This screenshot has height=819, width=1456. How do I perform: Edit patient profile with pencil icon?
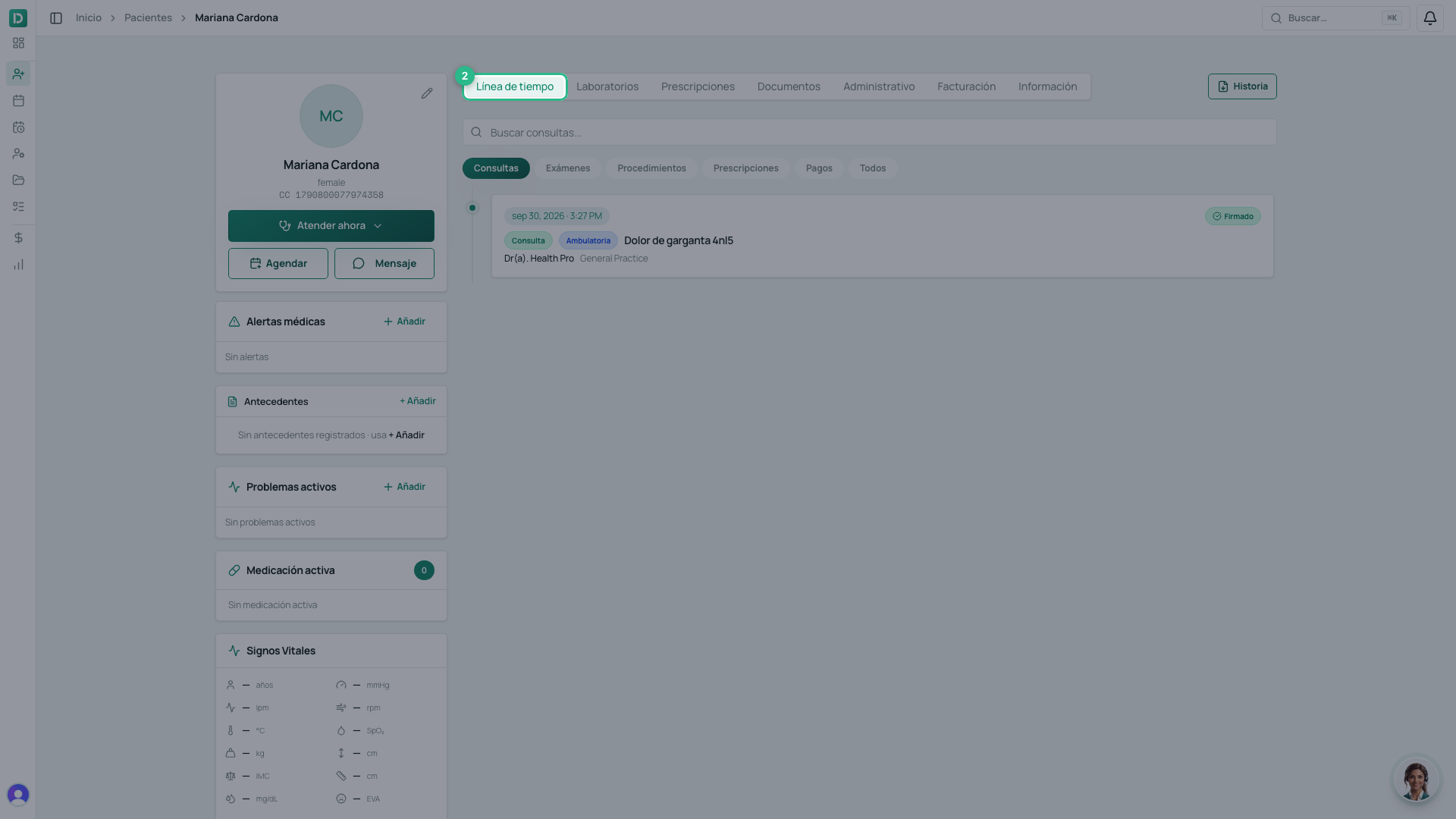[x=427, y=93]
